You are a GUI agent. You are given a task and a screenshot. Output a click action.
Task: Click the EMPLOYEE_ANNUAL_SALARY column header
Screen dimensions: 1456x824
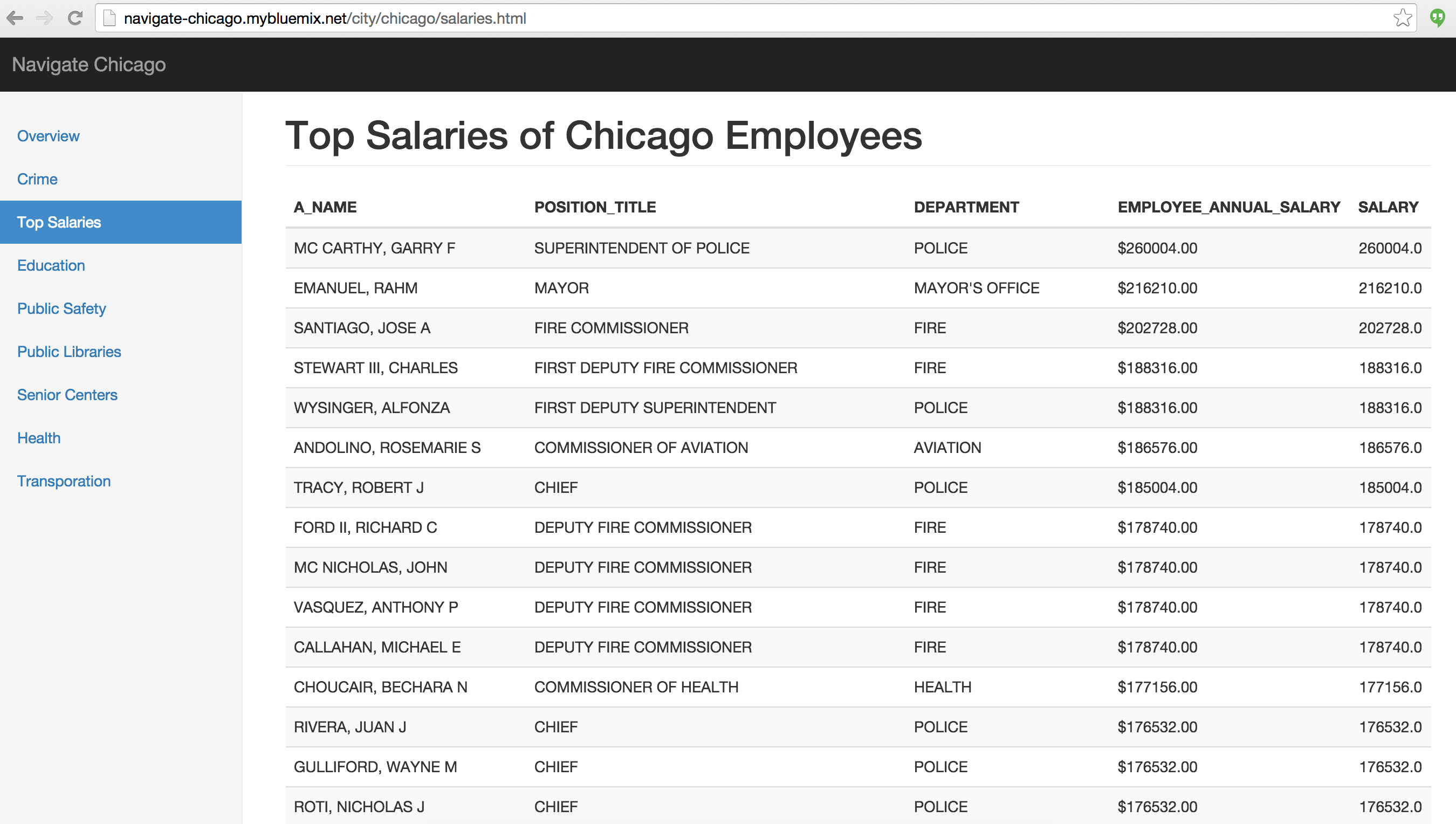point(1228,207)
